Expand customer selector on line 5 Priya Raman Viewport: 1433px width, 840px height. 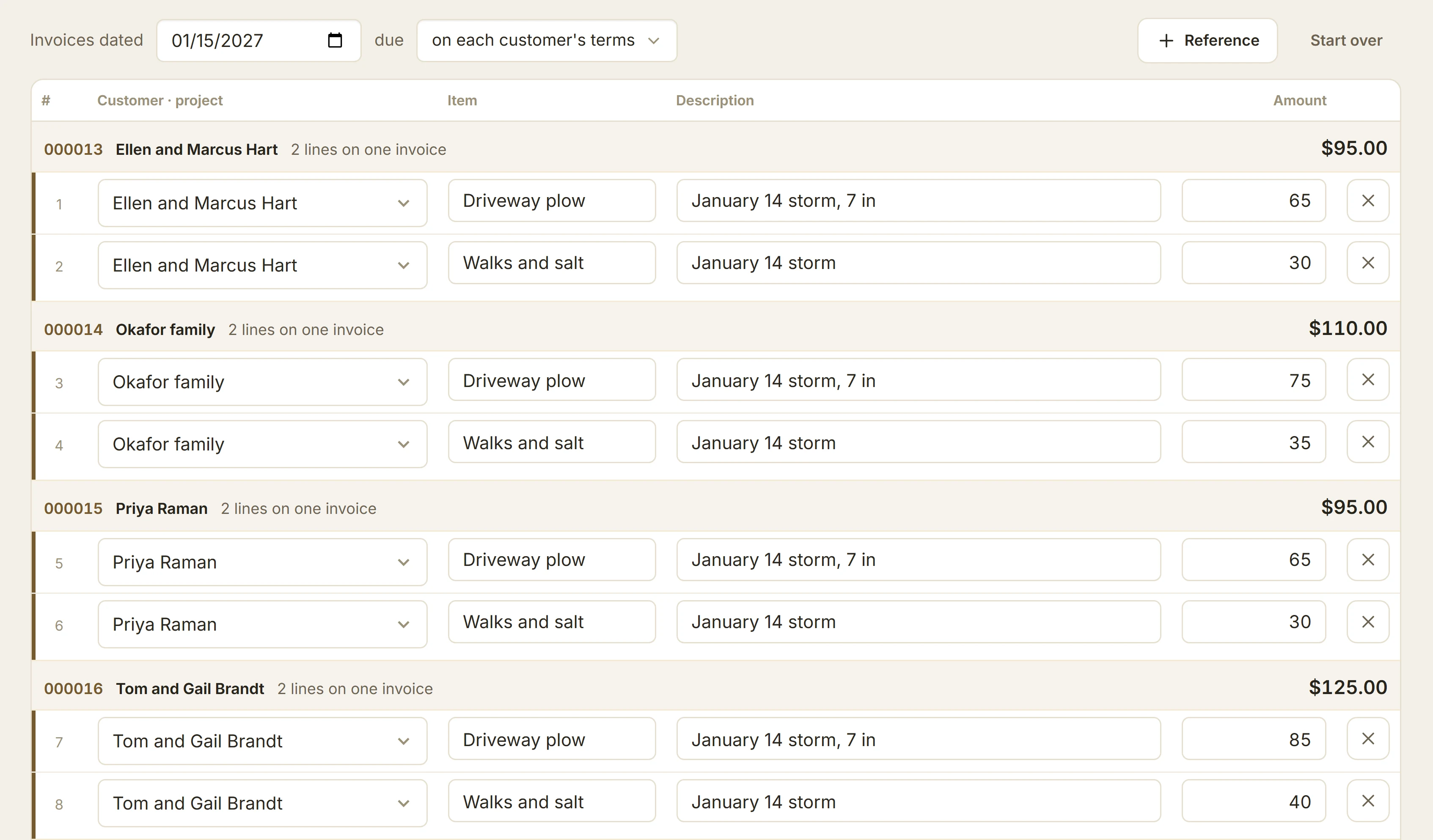pyautogui.click(x=262, y=562)
